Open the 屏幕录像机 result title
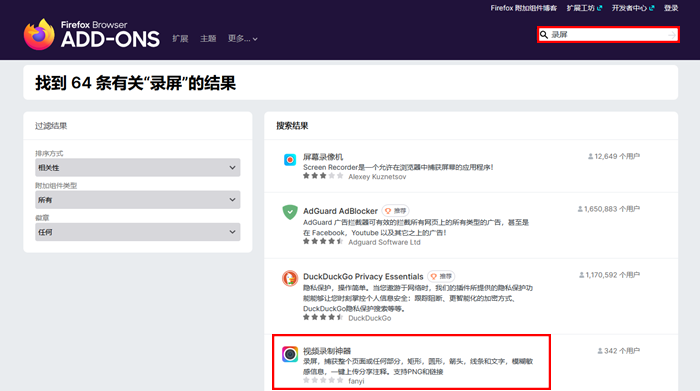The height and width of the screenshot is (391, 700). [x=323, y=157]
